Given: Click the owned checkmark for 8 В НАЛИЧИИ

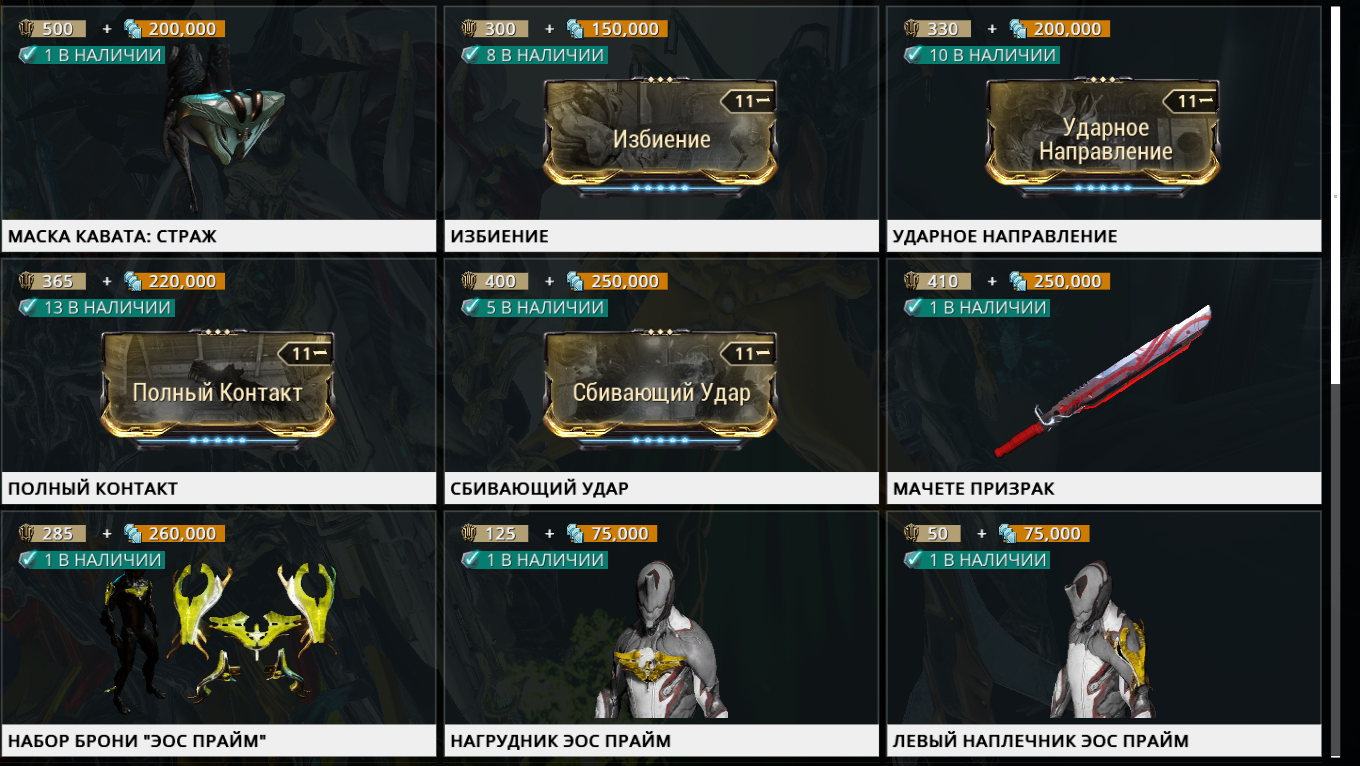Looking at the screenshot, I should [x=470, y=55].
